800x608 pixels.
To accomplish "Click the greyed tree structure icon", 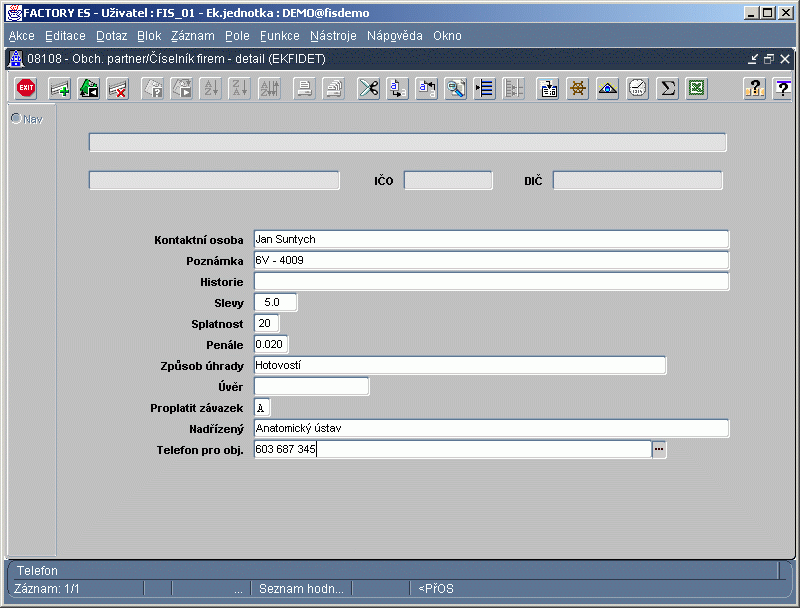I will (514, 89).
